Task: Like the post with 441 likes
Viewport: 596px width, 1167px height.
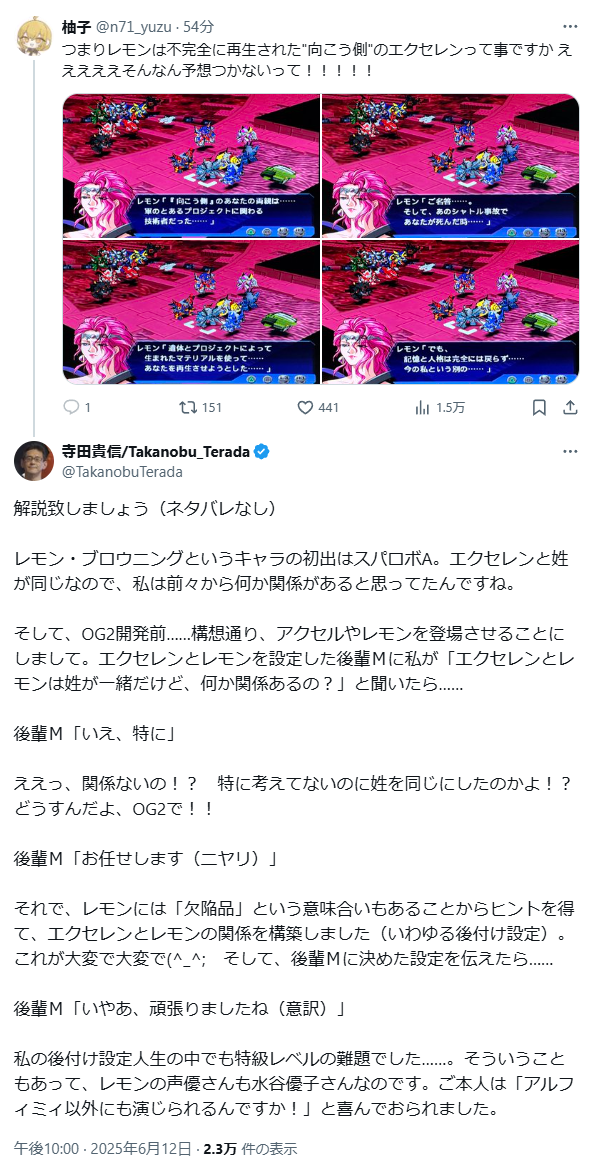Action: pos(304,407)
